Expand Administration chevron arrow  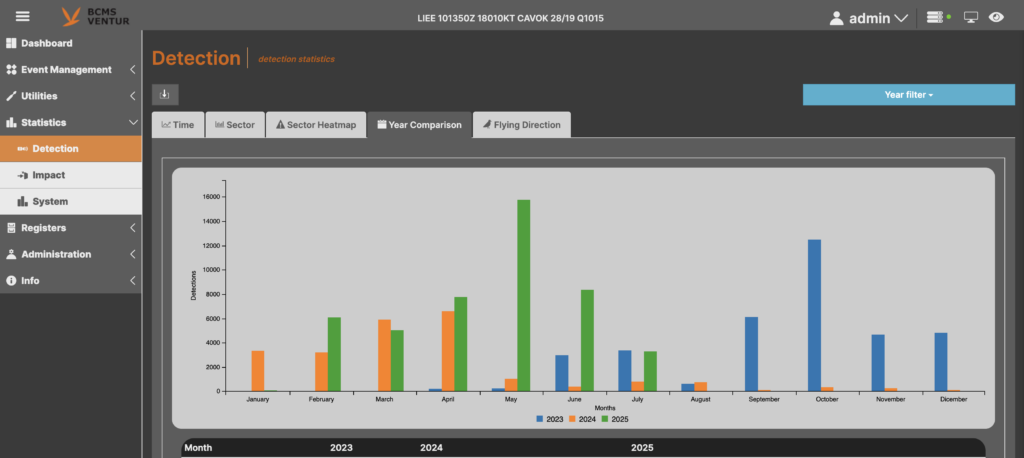click(x=133, y=254)
